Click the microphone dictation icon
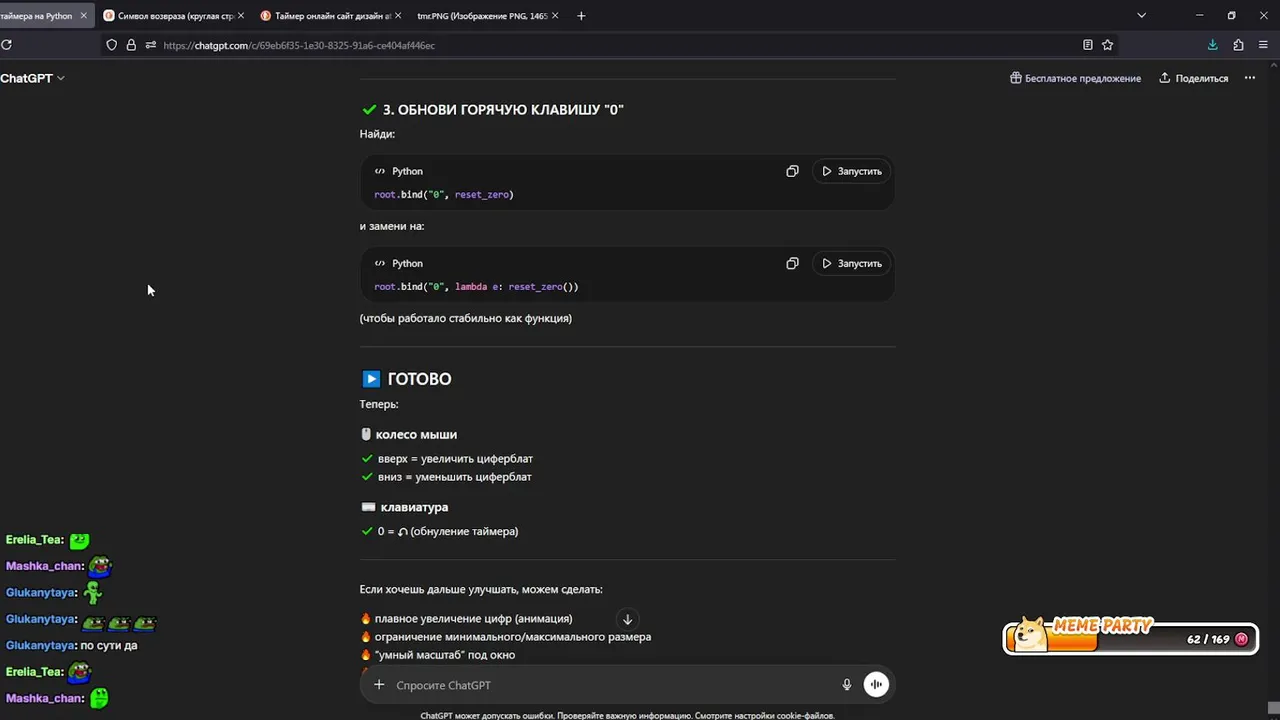 [x=847, y=685]
